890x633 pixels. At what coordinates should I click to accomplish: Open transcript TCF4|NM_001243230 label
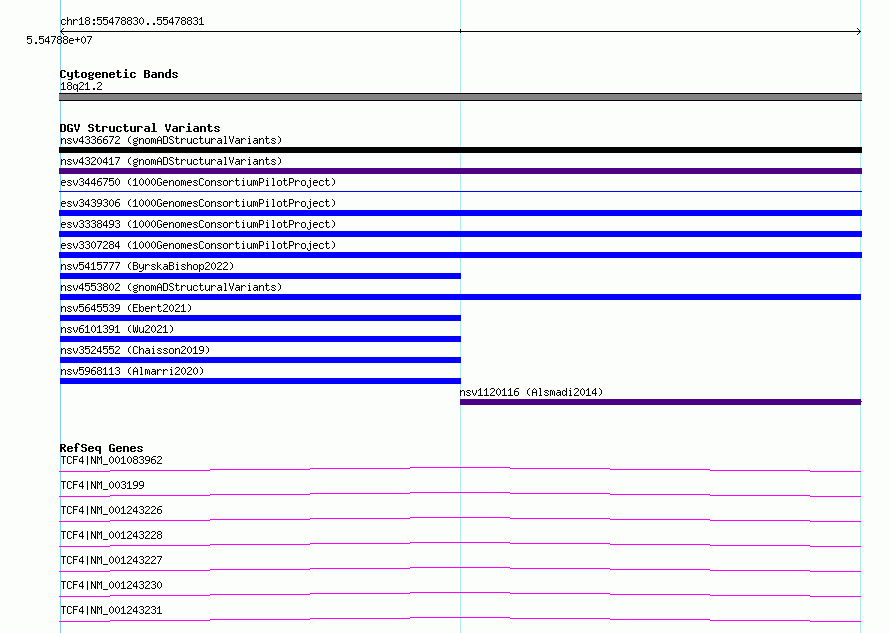(111, 585)
